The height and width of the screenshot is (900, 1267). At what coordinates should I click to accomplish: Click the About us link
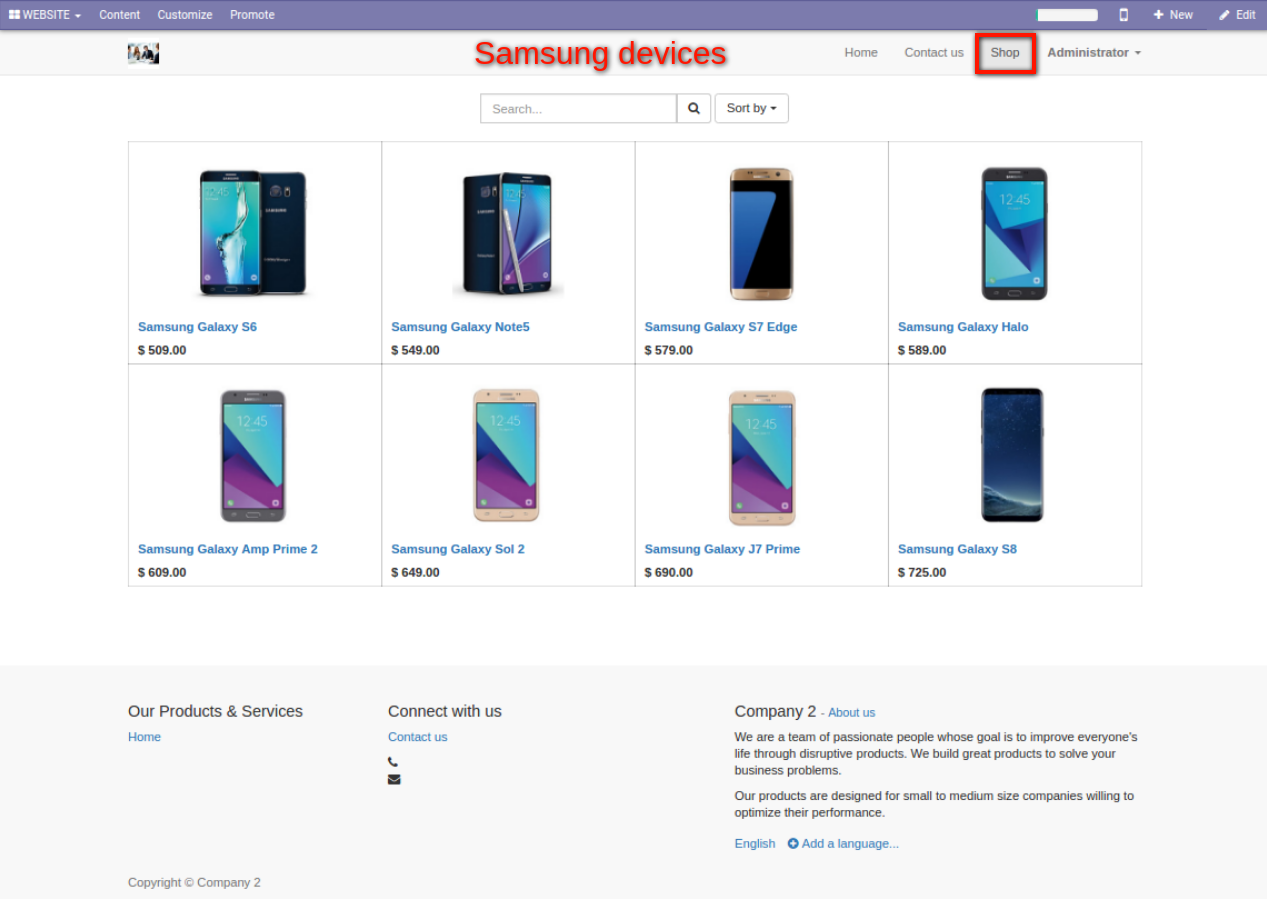pos(851,713)
